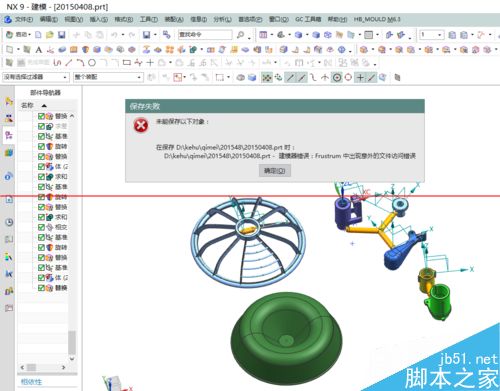The height and width of the screenshot is (391, 500).
Task: Click the NX logo icon before 文件
Action: pos(8,19)
